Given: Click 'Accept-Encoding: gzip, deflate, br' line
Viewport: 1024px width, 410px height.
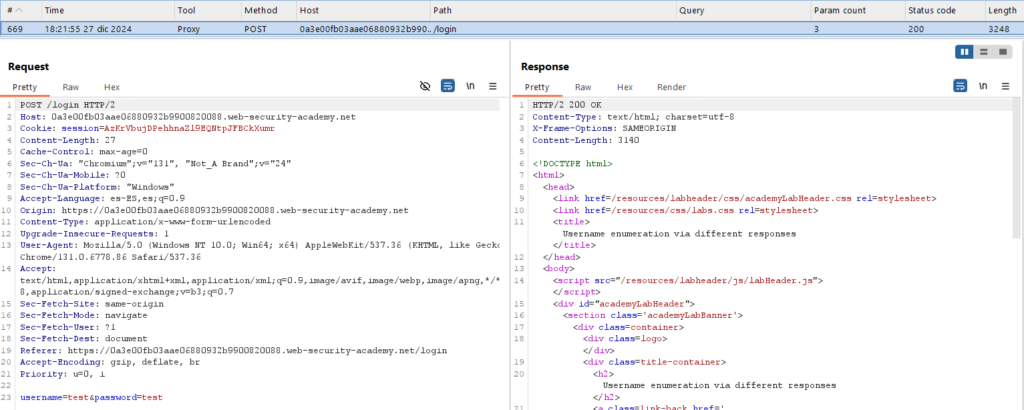Looking at the screenshot, I should (x=110, y=362).
